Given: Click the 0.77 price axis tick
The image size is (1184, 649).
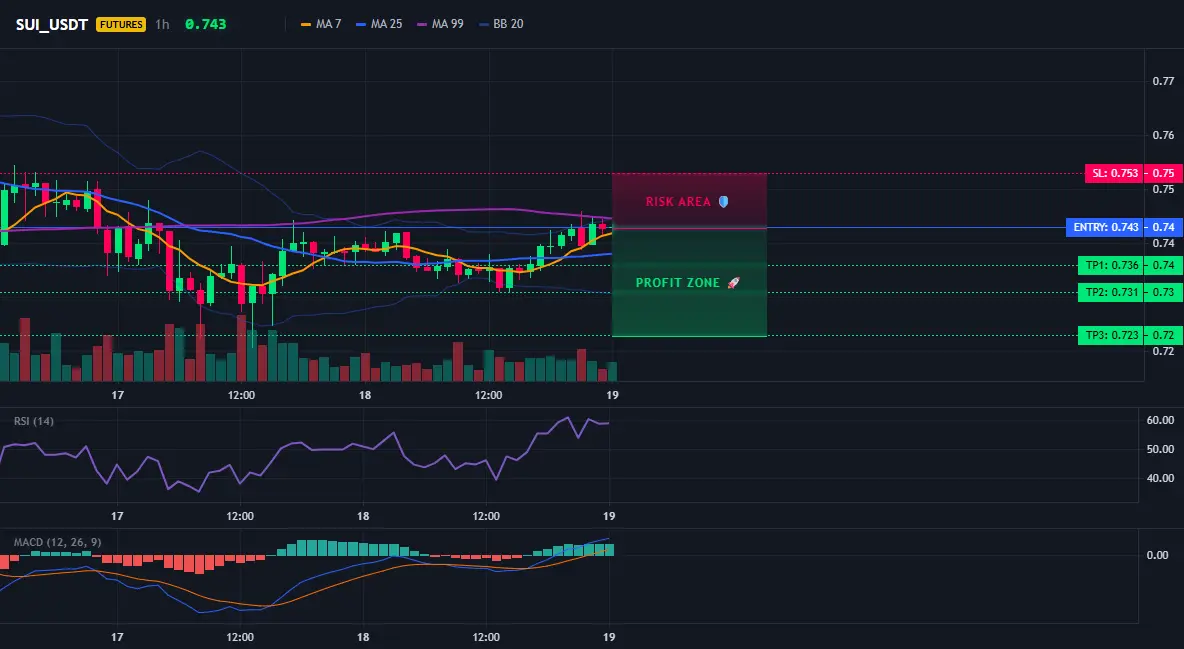Looking at the screenshot, I should [x=1164, y=81].
